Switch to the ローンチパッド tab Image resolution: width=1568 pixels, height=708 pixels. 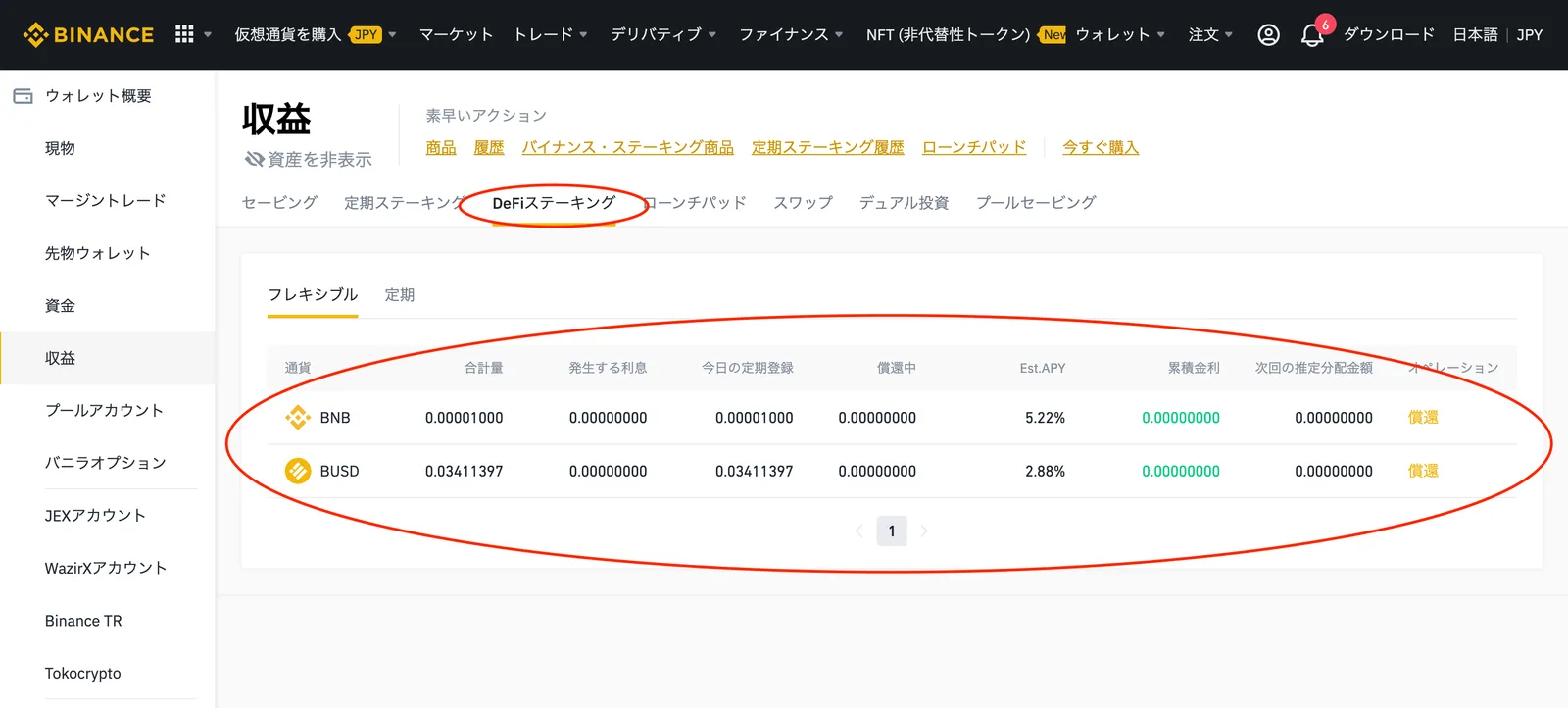pos(695,202)
